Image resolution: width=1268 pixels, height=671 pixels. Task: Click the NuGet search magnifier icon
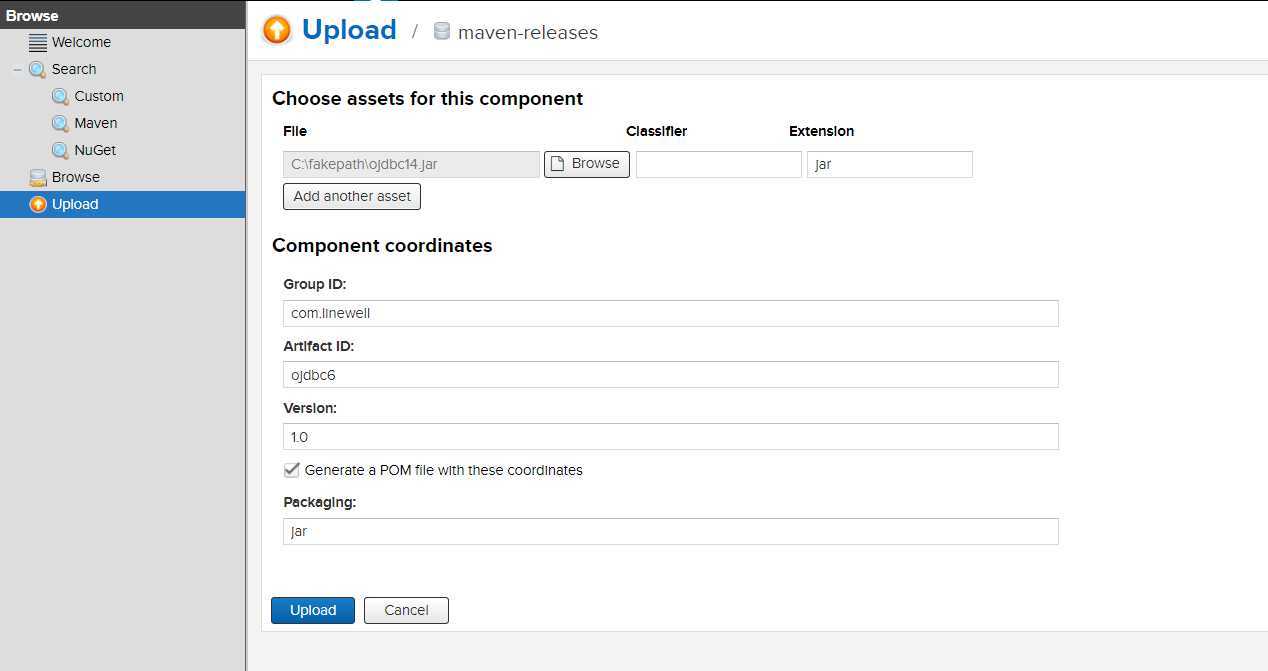pos(61,150)
